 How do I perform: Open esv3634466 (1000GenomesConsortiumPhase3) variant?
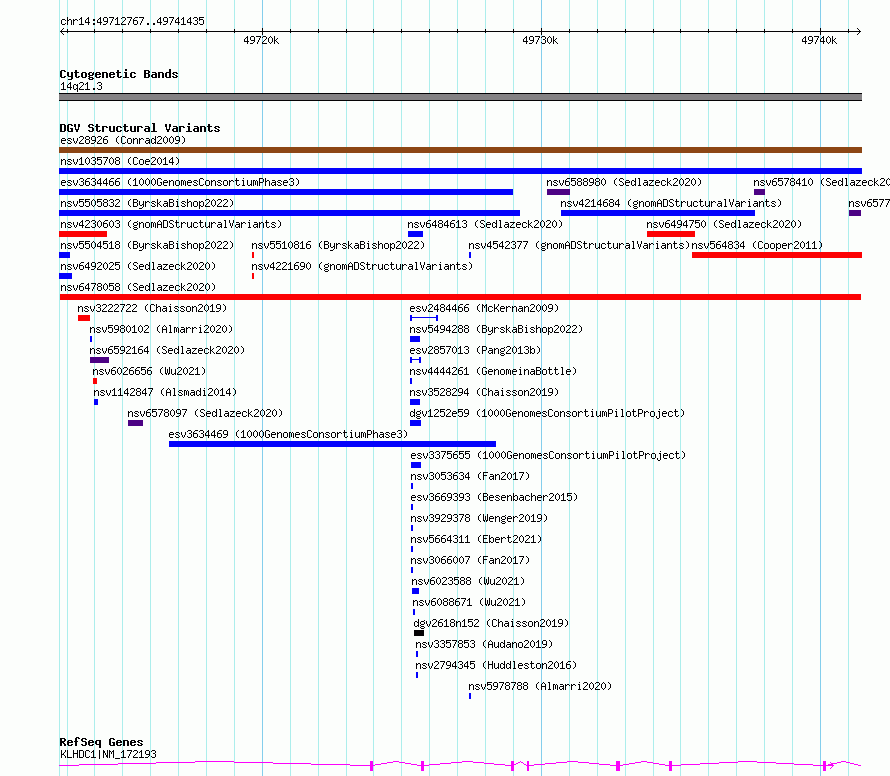coord(180,182)
